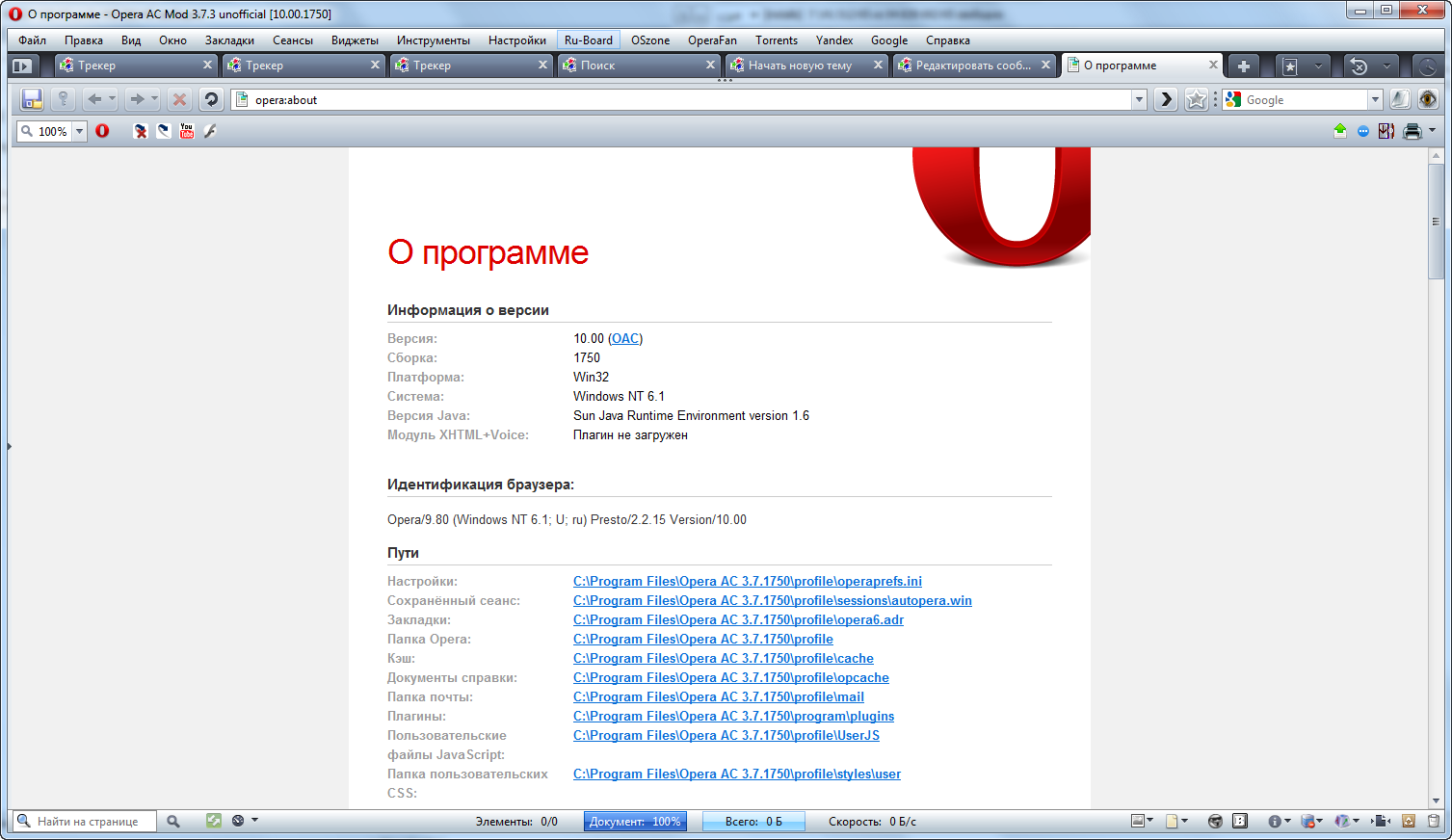
Task: Open the Файл menu
Action: tap(32, 40)
